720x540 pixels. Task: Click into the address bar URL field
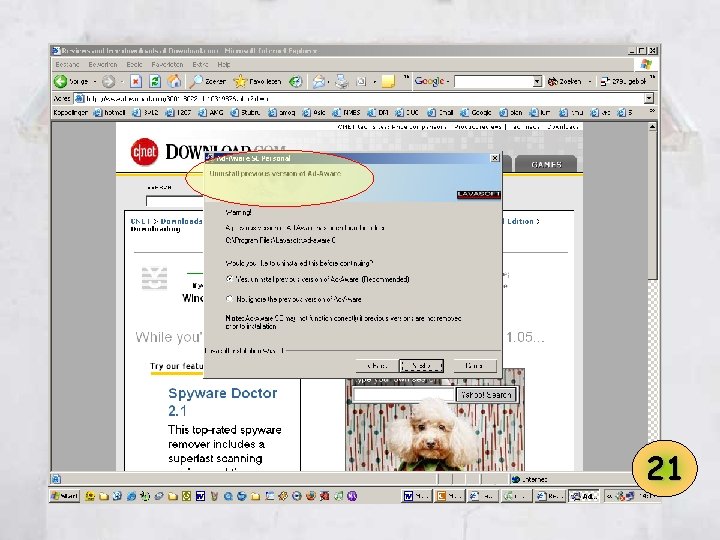pyautogui.click(x=358, y=98)
